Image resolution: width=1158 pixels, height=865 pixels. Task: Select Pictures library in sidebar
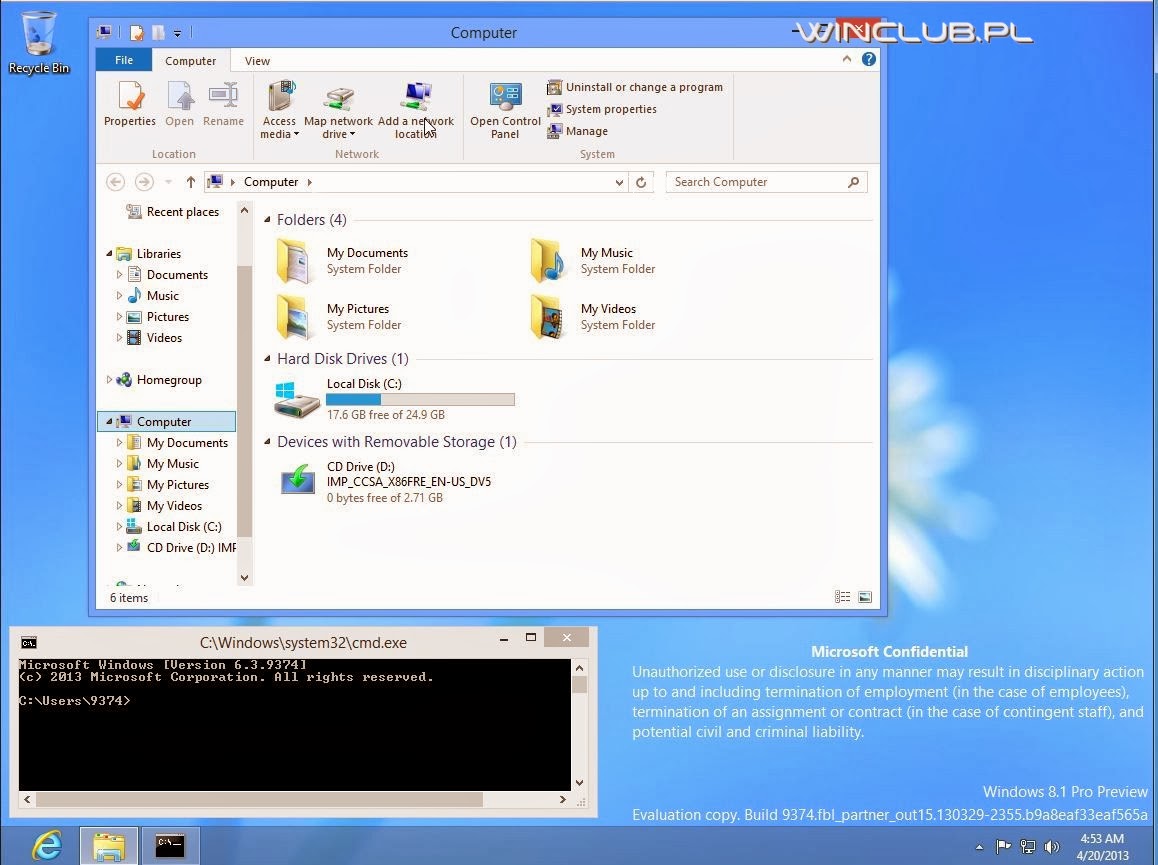click(158, 316)
